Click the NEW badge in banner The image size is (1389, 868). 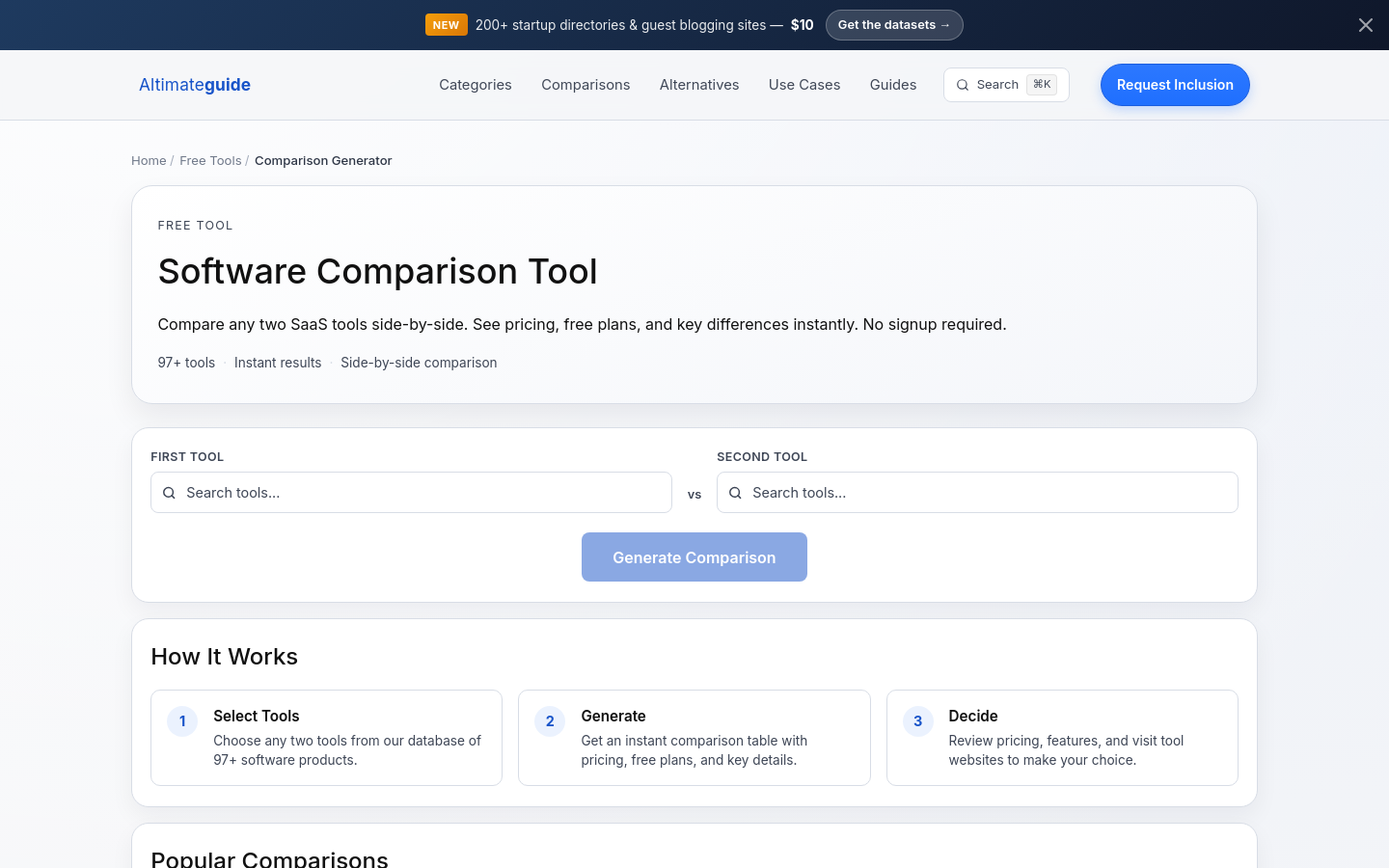point(446,25)
